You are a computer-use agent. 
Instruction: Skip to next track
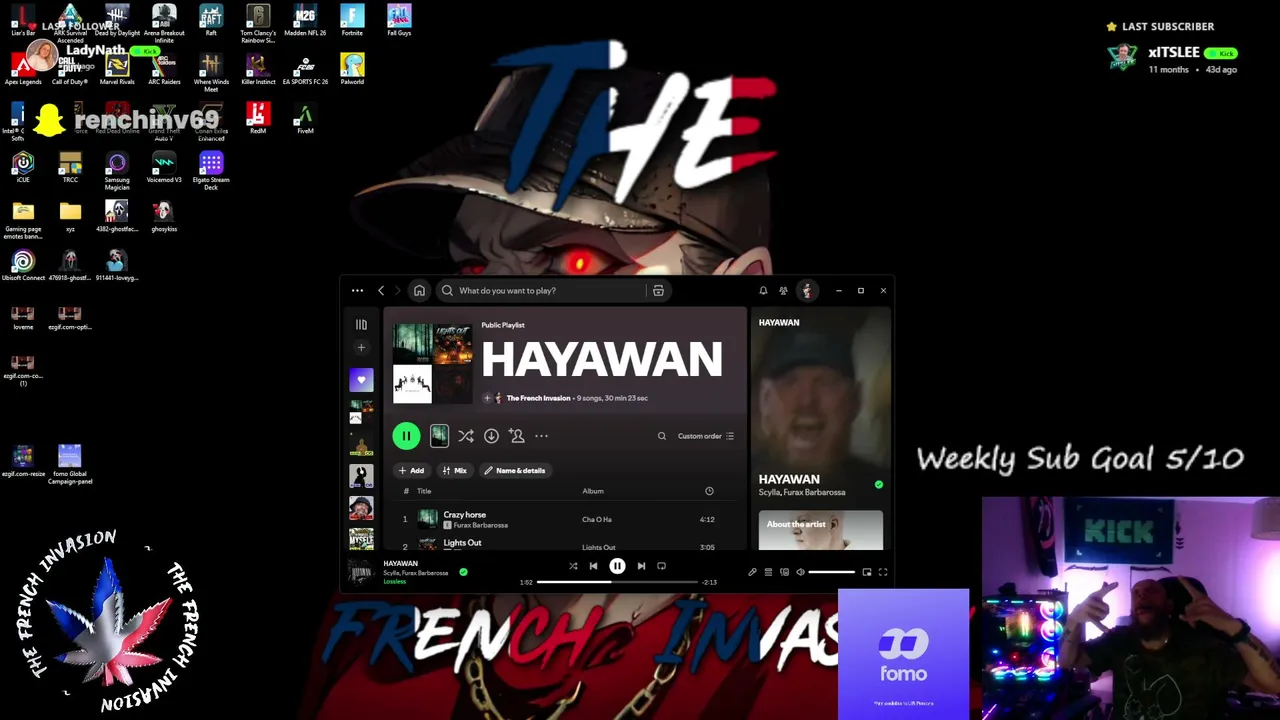(641, 566)
